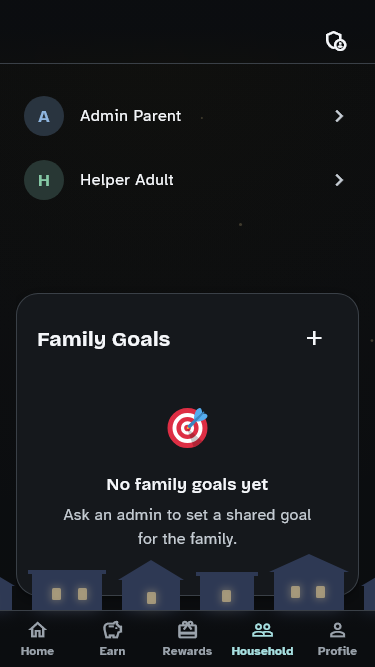Select the Household tab label
Image resolution: width=375 pixels, height=667 pixels.
pyautogui.click(x=262, y=651)
